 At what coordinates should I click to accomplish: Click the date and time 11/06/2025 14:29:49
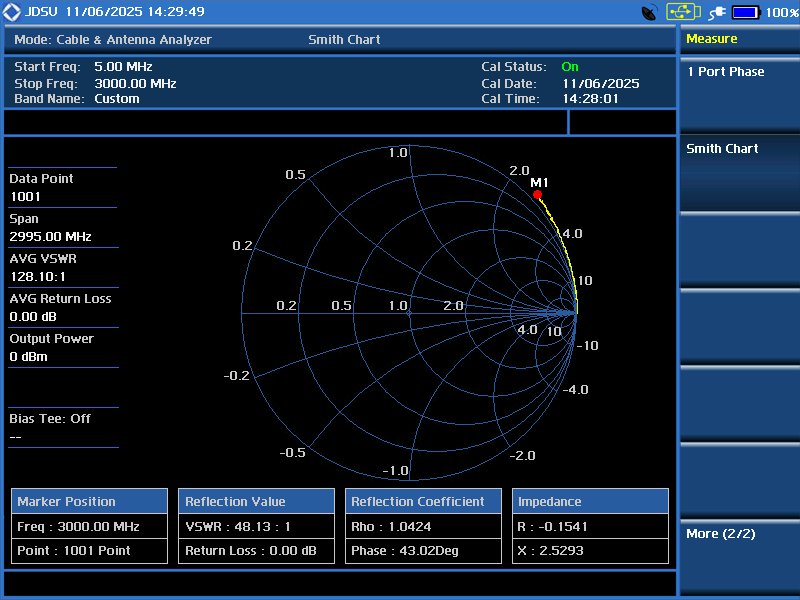[135, 12]
